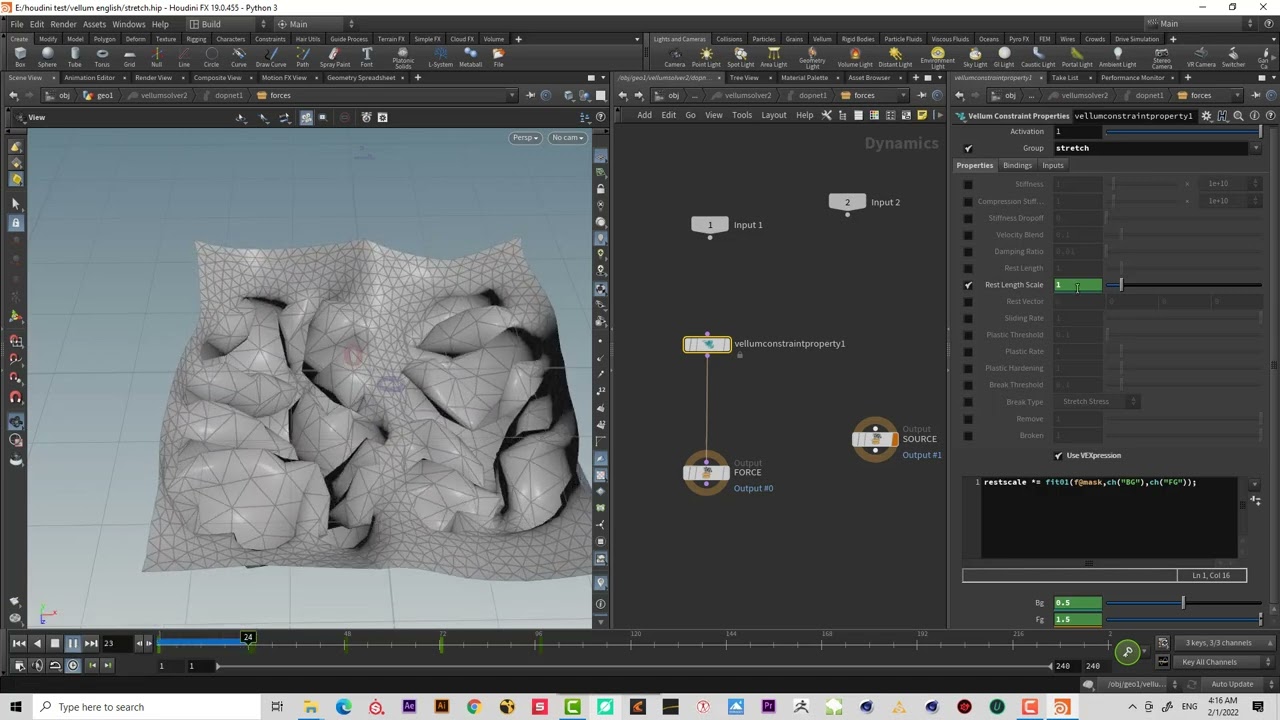Add a Sky Light from the shelf
1280x720 pixels.
tap(975, 57)
